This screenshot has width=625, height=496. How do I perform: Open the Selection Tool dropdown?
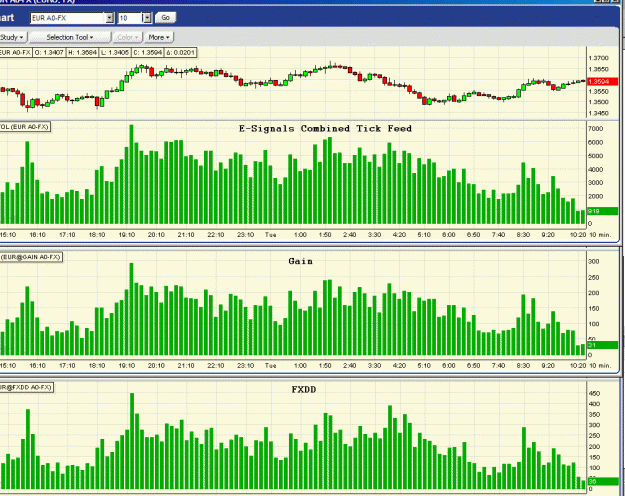(70, 37)
